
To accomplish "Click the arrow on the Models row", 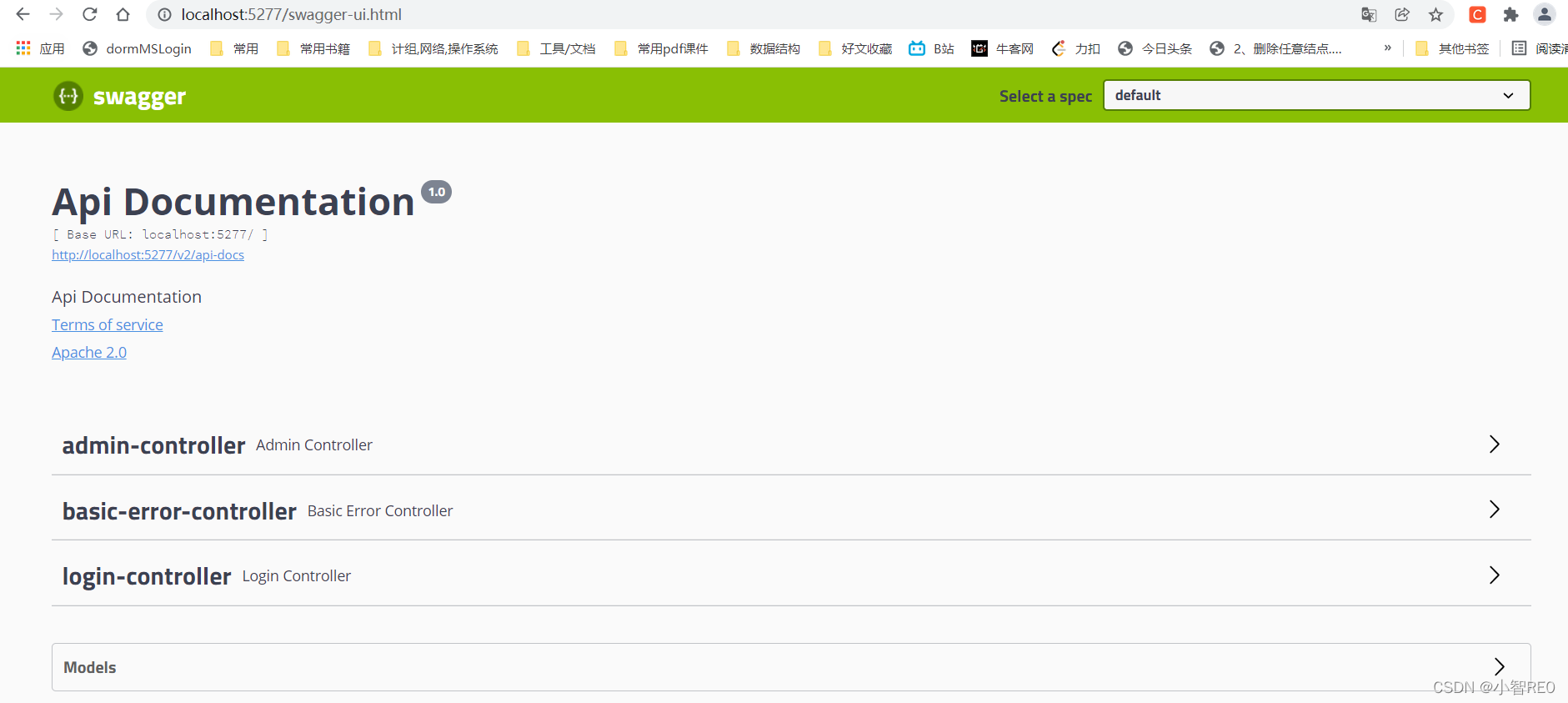I will coord(1499,666).
